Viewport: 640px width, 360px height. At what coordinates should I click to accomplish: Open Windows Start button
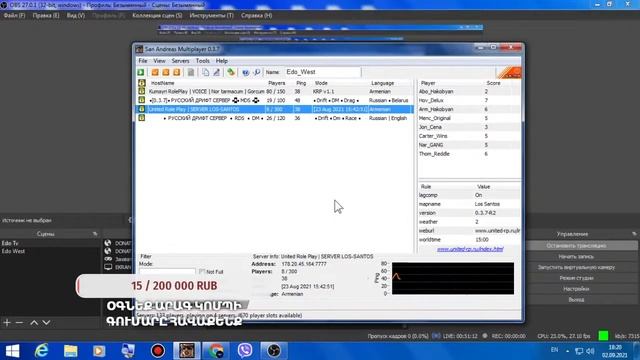coord(12,351)
